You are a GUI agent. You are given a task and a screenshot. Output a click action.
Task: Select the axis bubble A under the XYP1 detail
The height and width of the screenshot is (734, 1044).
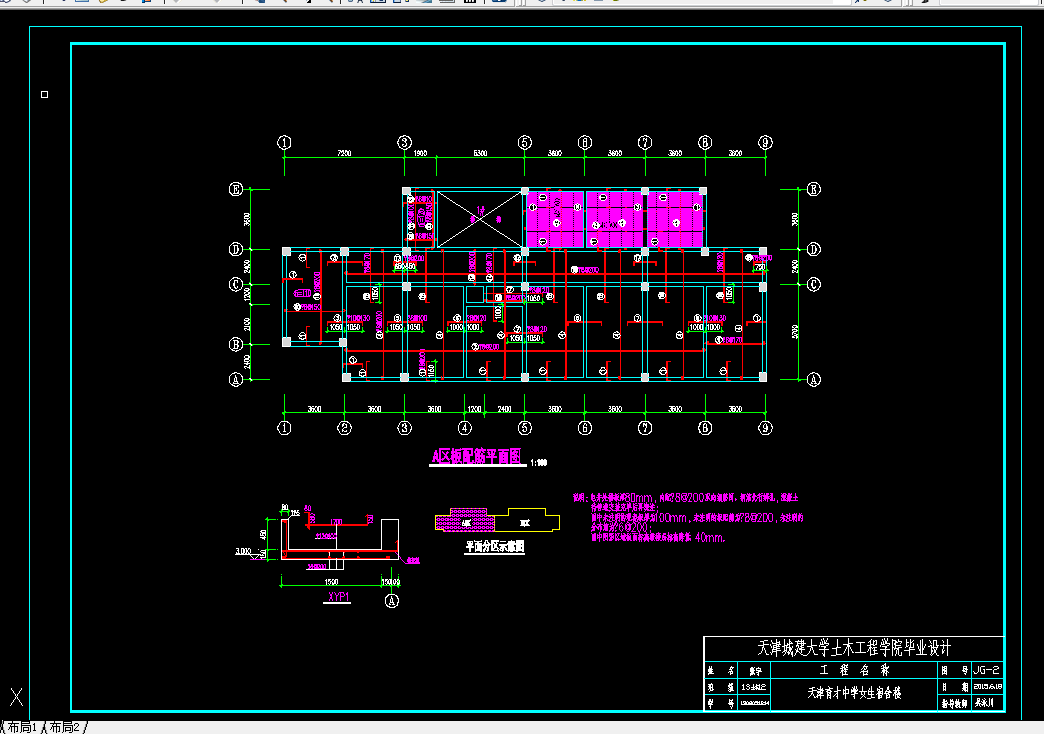[392, 601]
